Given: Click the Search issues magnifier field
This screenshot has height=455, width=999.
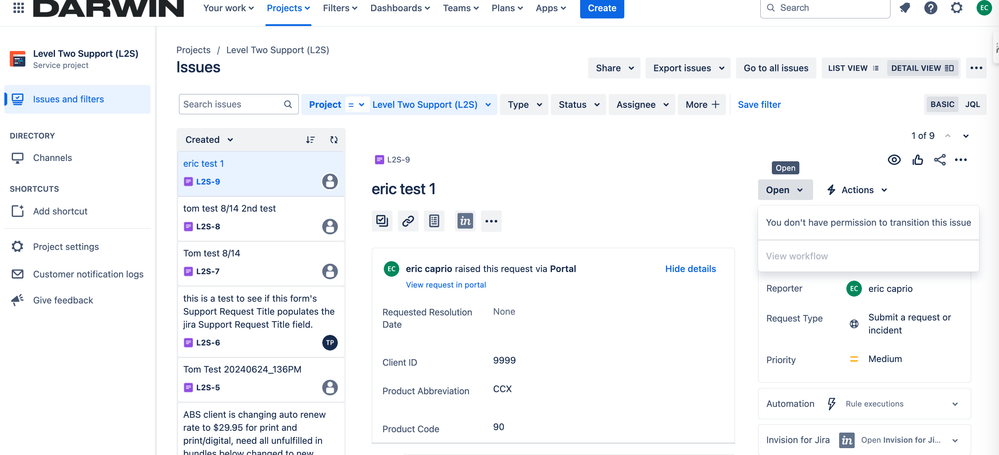Looking at the screenshot, I should point(239,104).
